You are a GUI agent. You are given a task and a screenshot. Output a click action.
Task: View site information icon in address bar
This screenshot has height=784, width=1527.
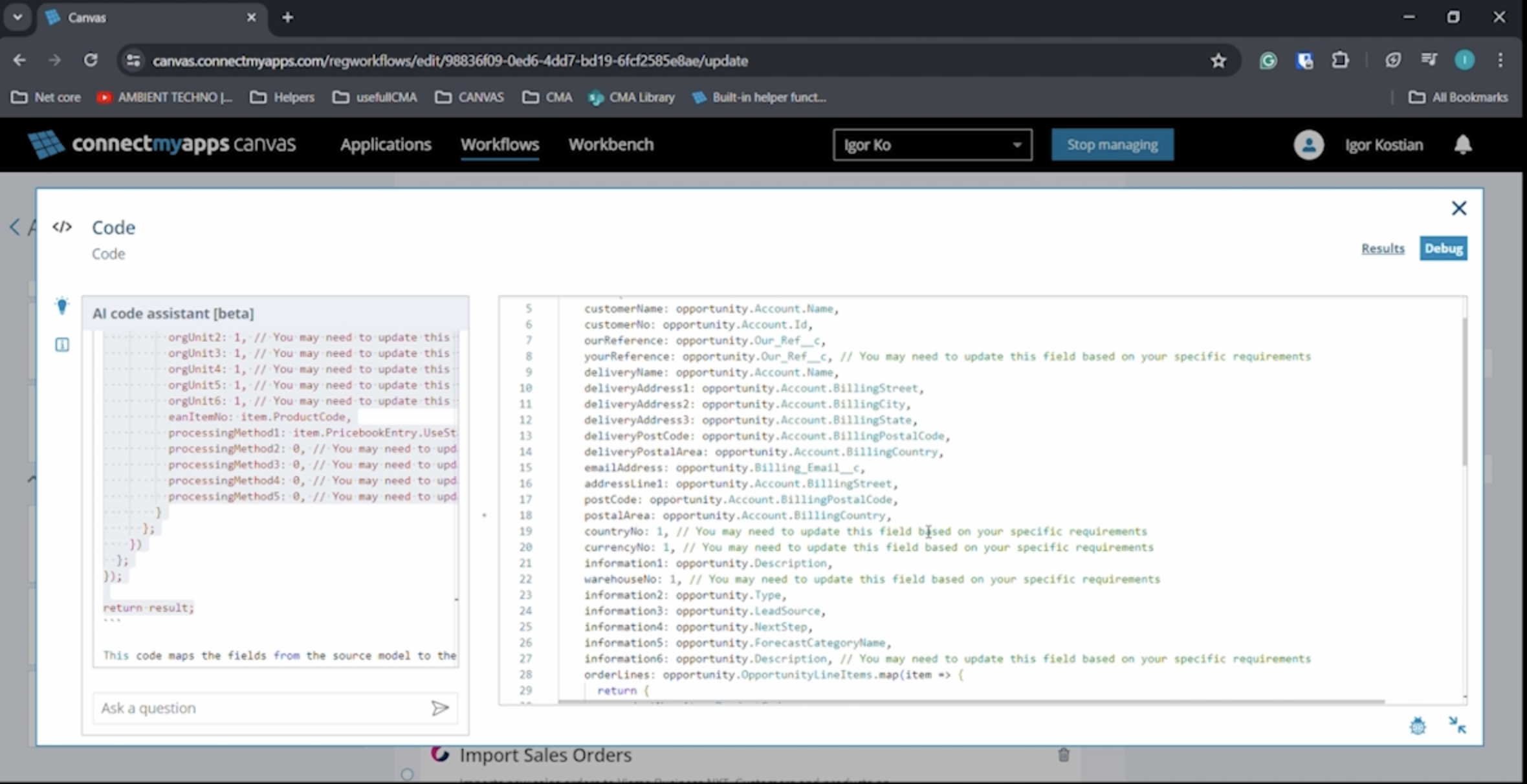coord(133,61)
